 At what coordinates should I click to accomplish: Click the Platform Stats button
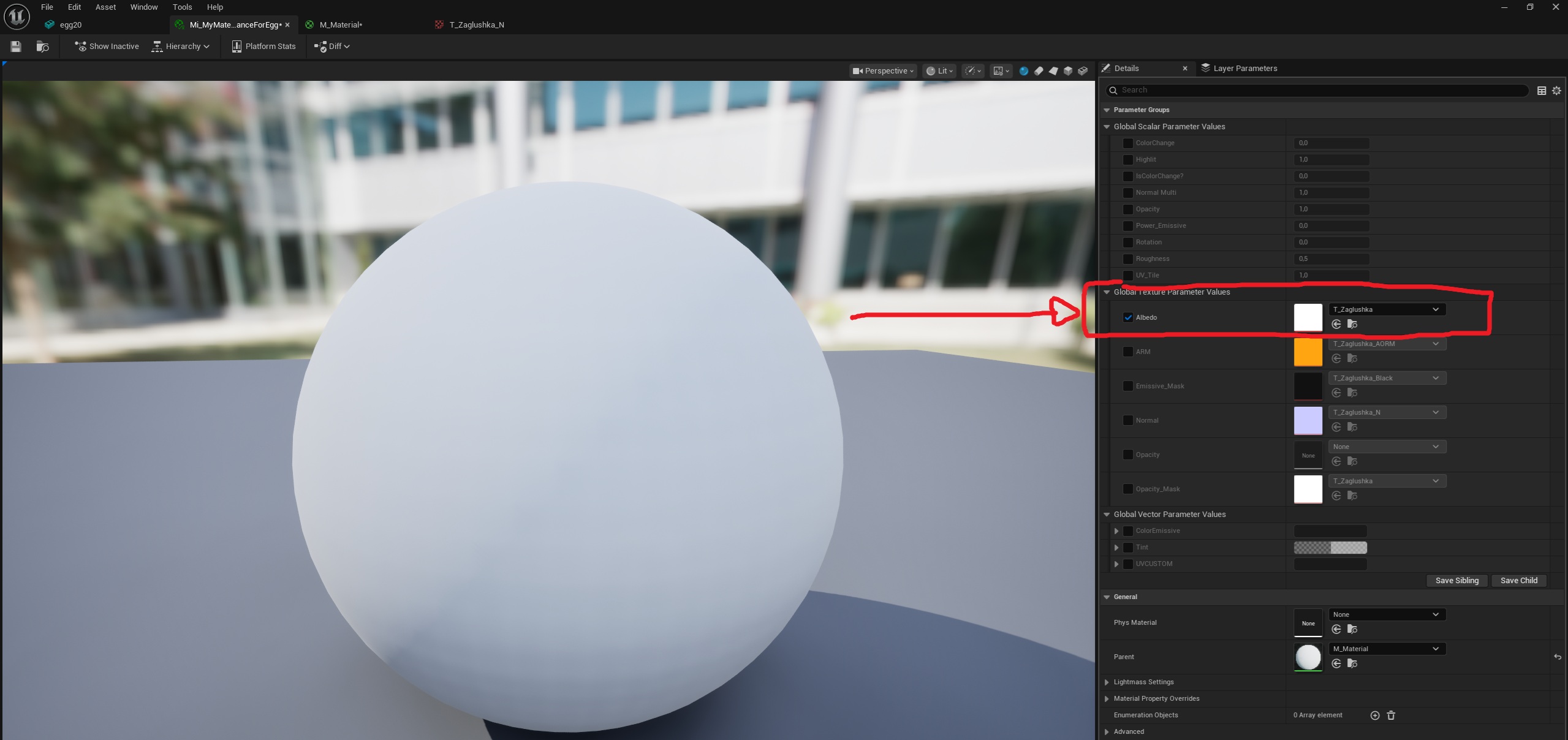pos(263,47)
